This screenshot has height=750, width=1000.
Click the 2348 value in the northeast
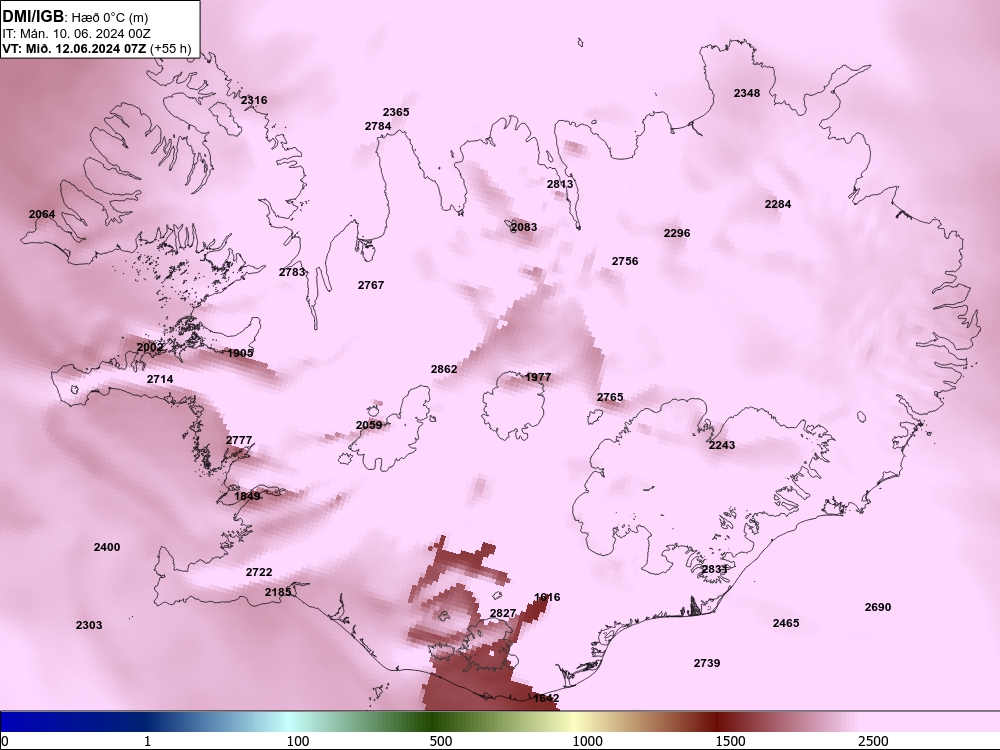click(x=747, y=93)
